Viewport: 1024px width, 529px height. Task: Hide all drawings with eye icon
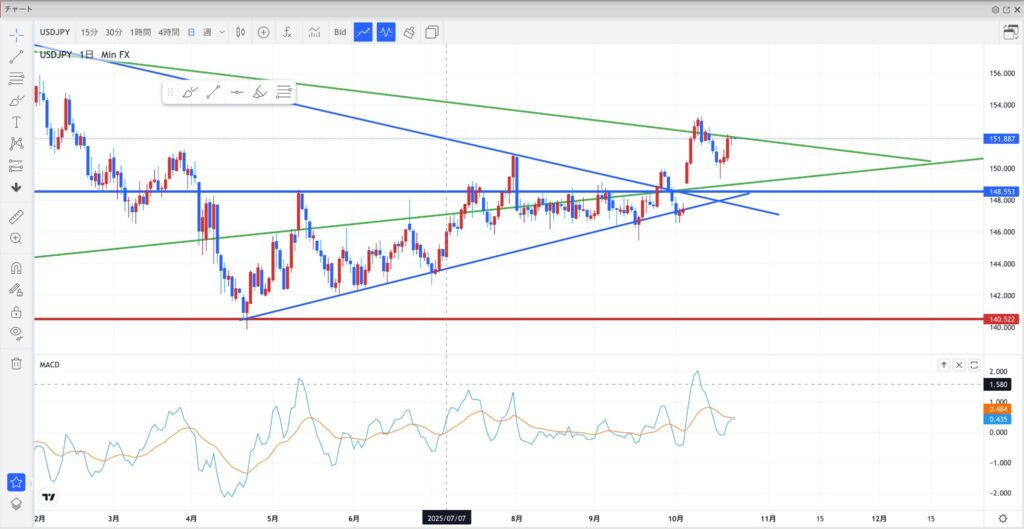pos(16,332)
